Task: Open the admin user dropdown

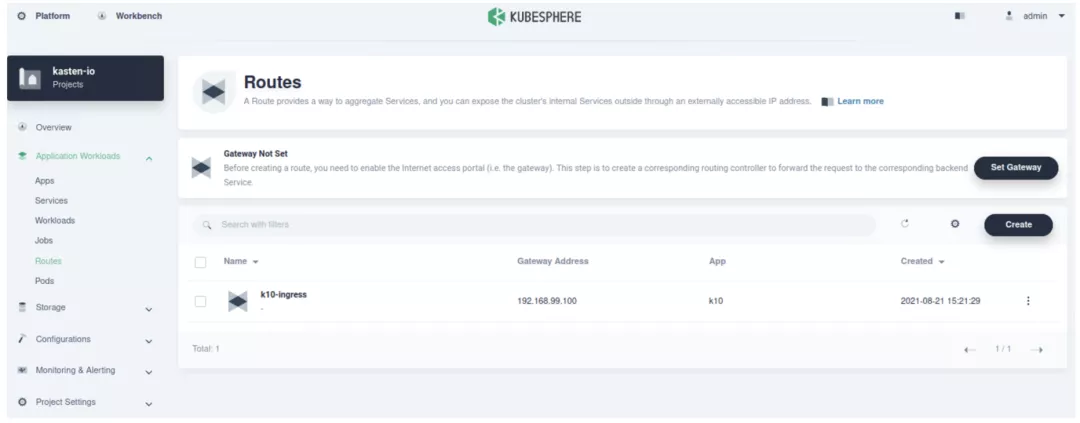Action: point(1036,16)
